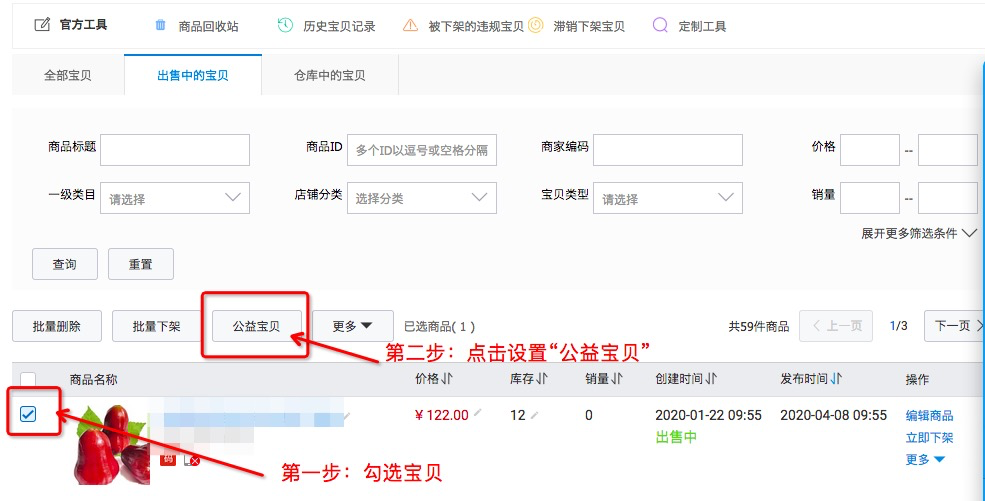Click 编辑商品 link
Viewport: 985px width, 501px height.
(x=929, y=415)
